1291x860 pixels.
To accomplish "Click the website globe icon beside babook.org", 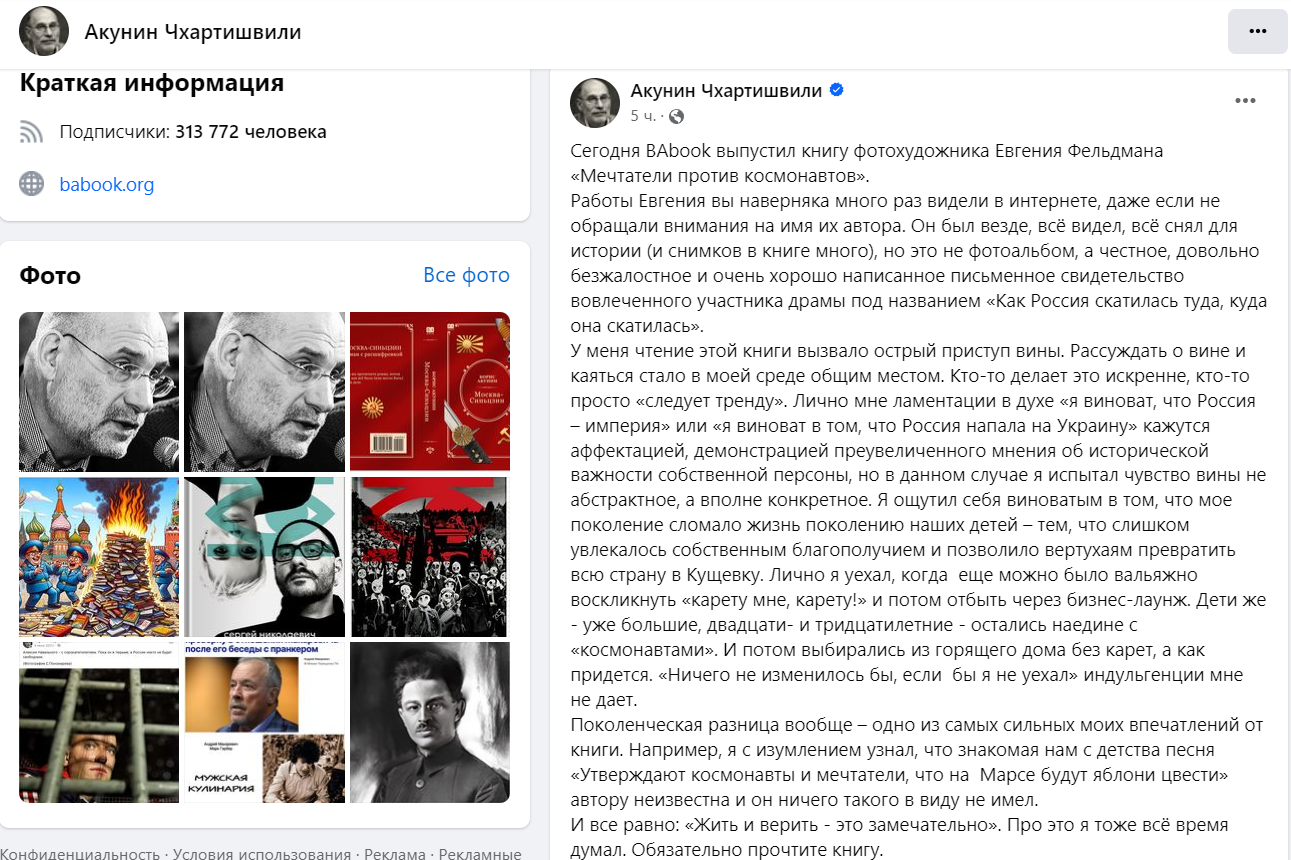I will point(32,184).
